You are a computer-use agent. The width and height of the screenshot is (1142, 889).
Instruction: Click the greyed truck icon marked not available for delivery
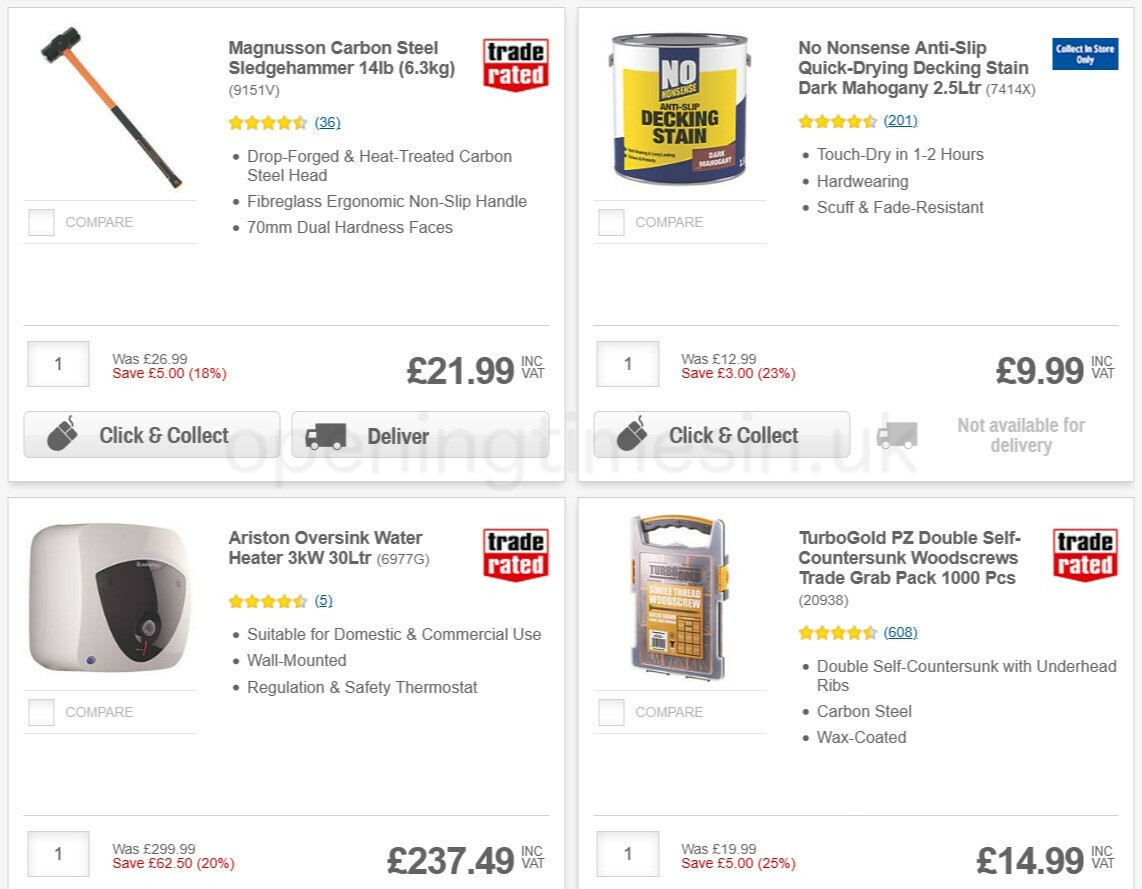896,434
